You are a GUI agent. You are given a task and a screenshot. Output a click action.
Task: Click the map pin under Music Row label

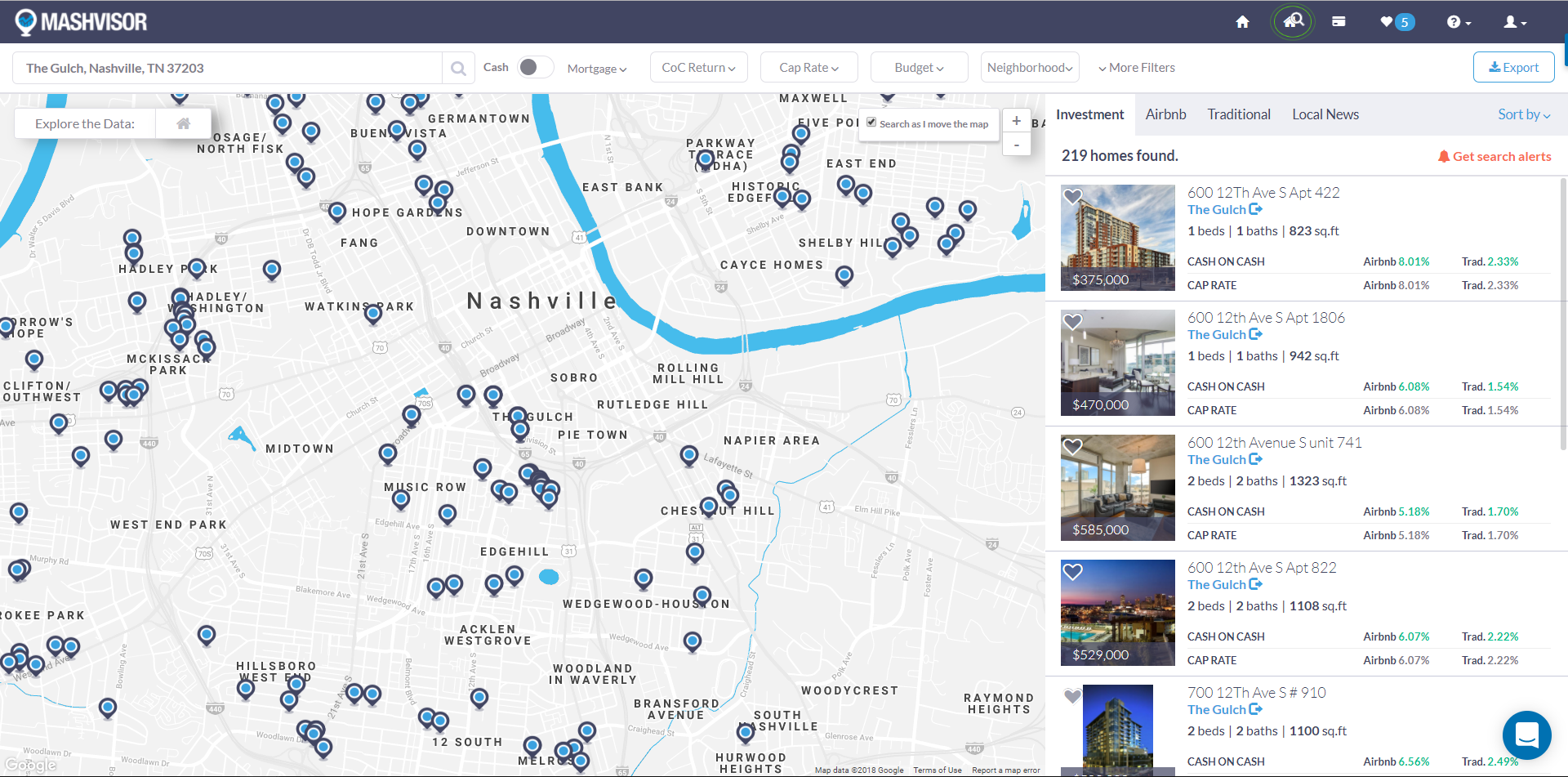tap(401, 499)
